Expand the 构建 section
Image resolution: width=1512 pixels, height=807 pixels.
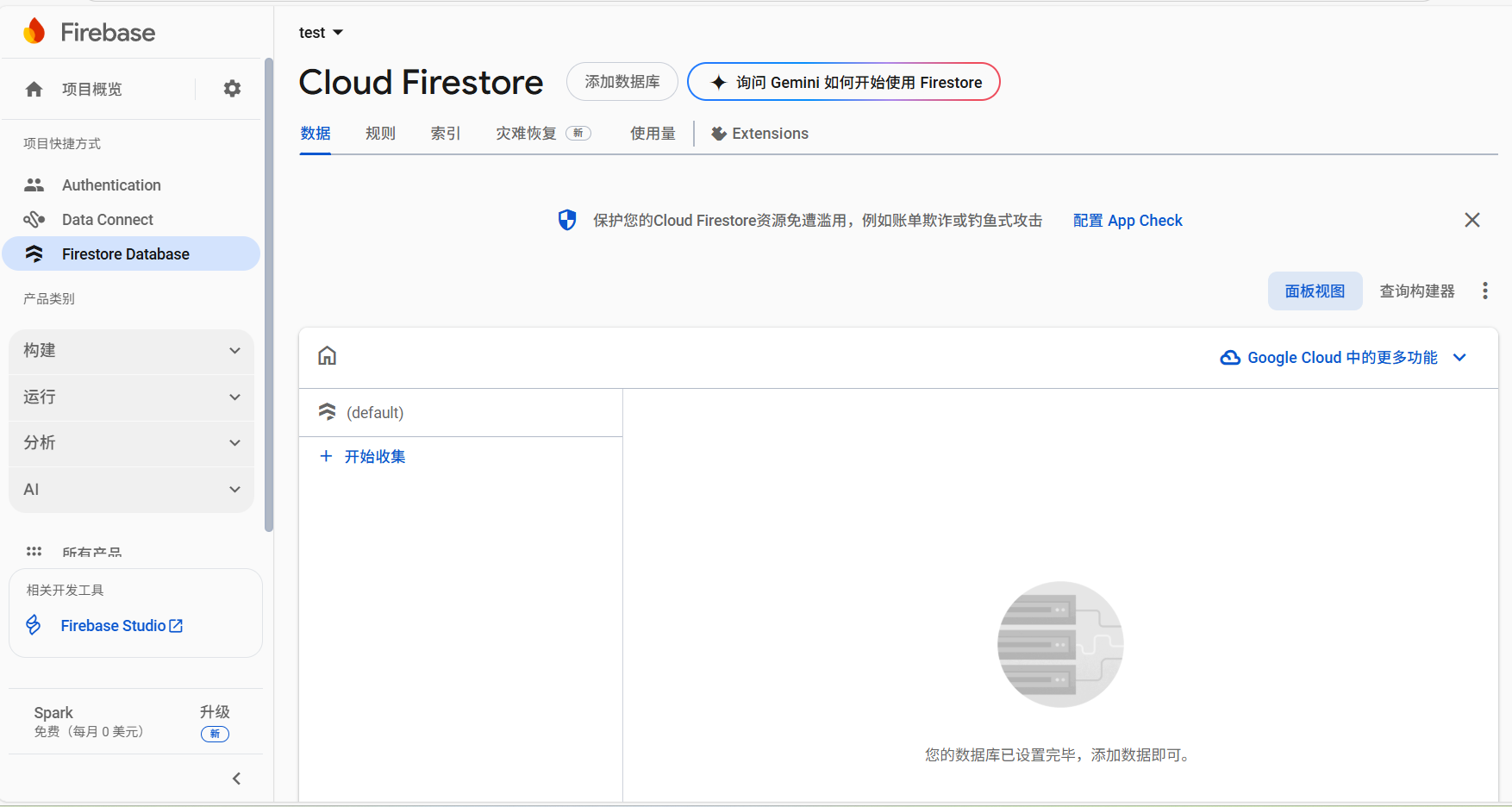[x=131, y=351]
